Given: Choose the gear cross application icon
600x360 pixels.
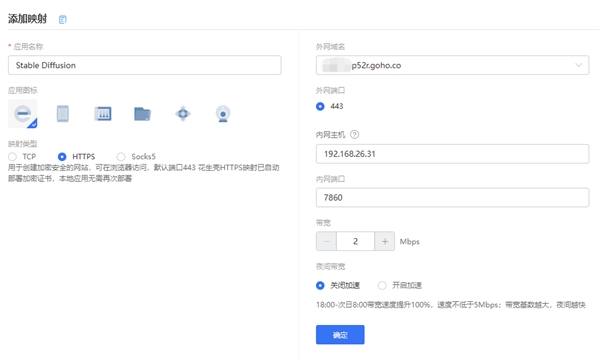Looking at the screenshot, I should 183,114.
